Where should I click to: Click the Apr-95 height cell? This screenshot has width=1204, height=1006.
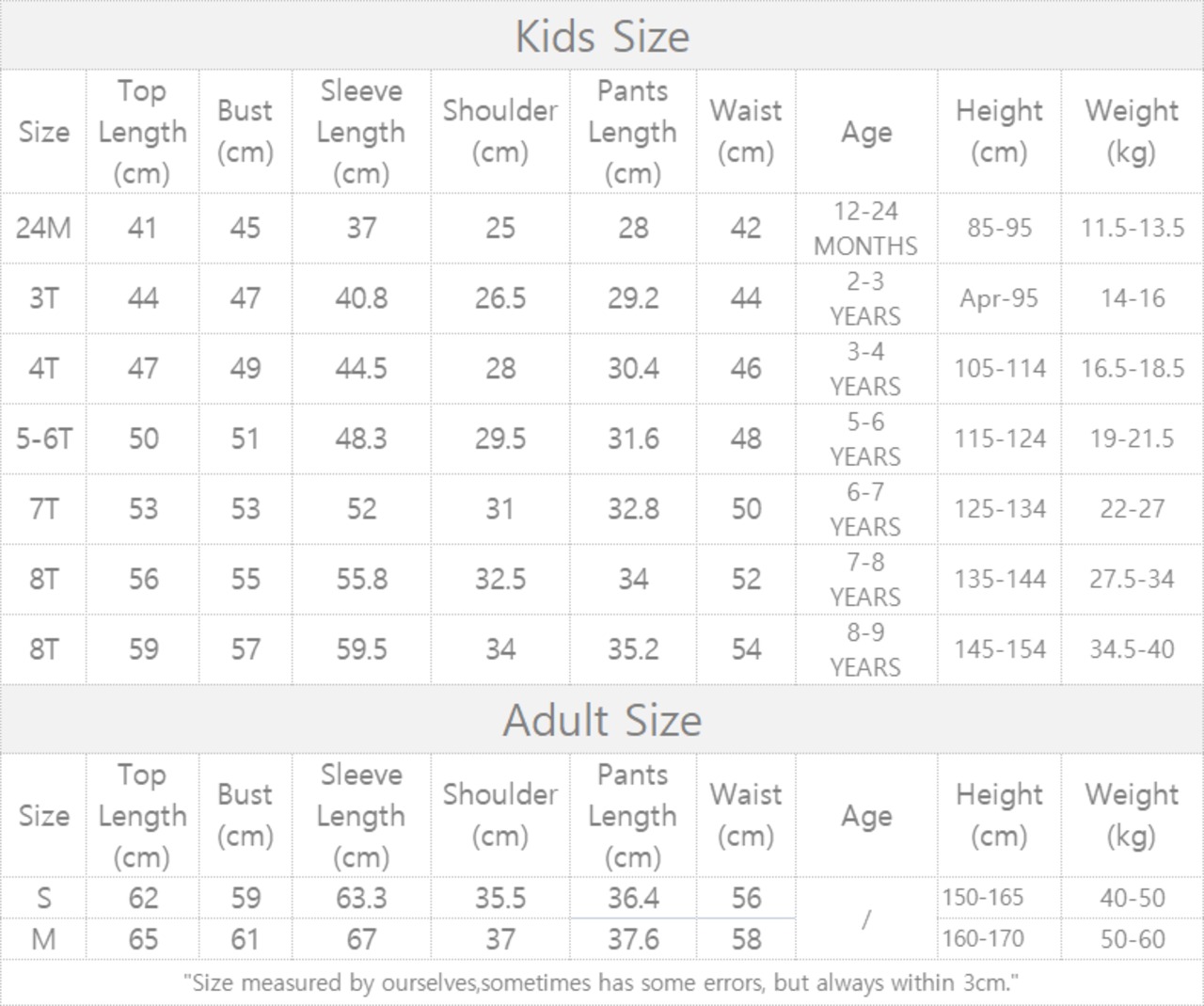[x=999, y=298]
